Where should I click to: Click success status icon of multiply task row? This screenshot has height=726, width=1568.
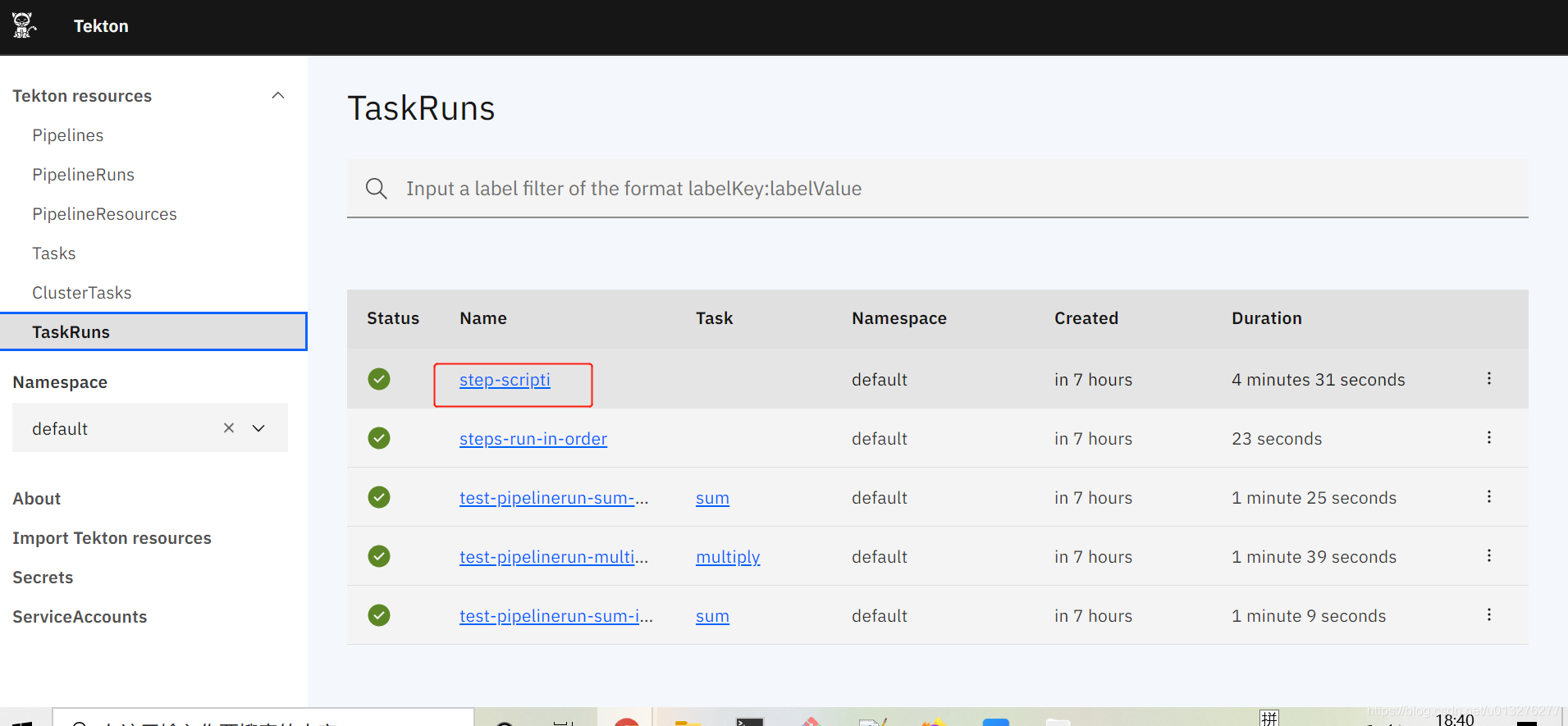pos(379,556)
